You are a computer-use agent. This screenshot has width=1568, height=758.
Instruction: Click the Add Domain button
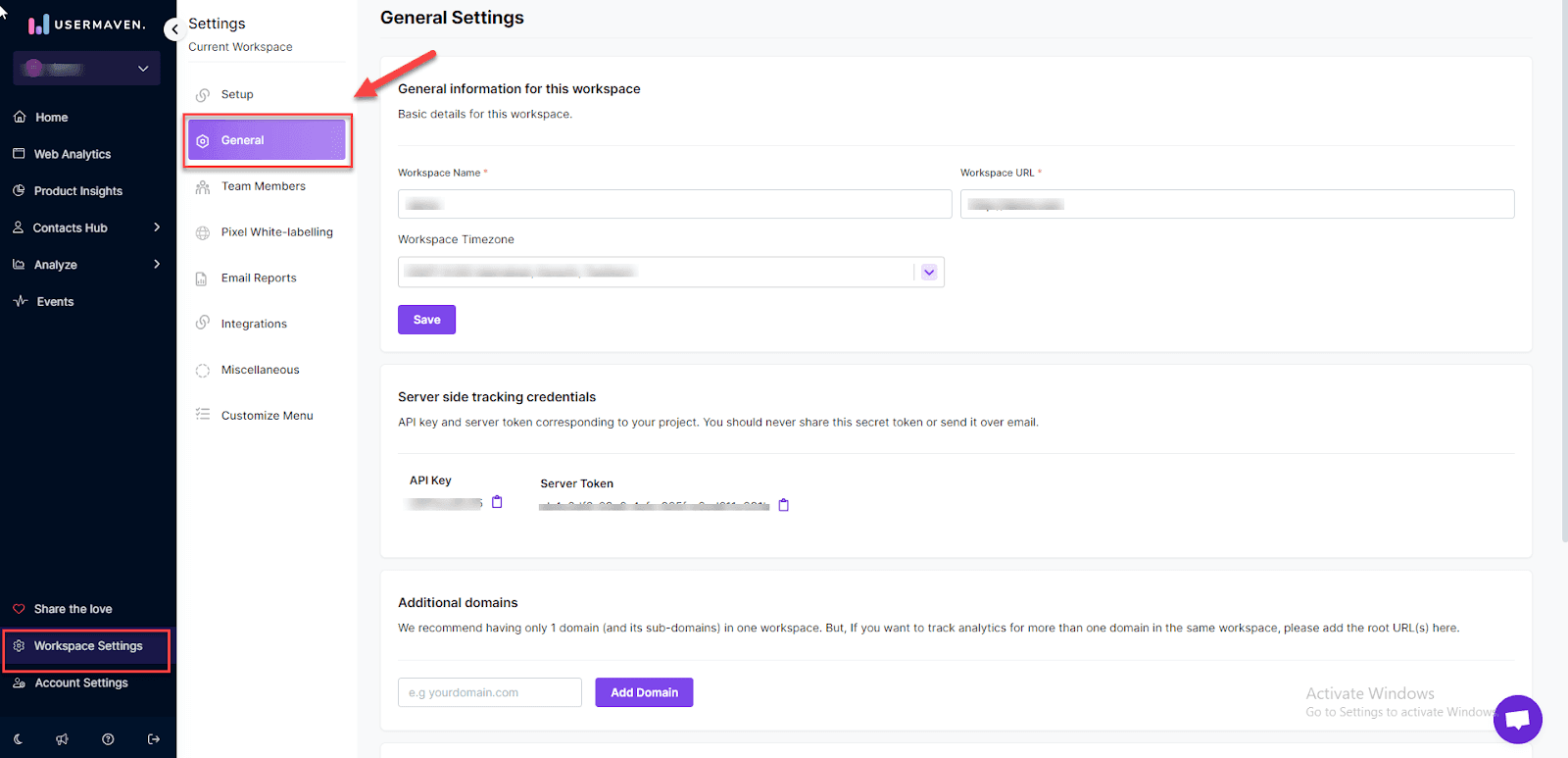(644, 692)
